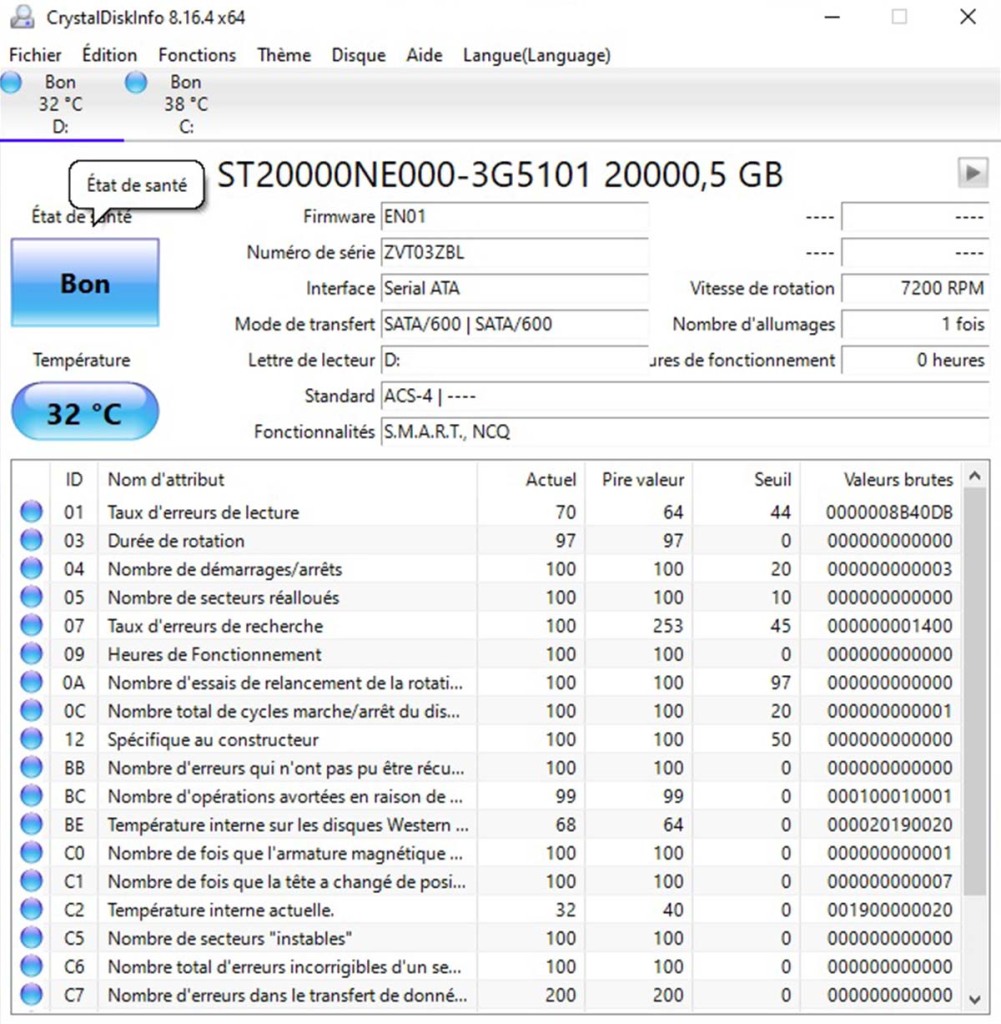The width and height of the screenshot is (1001, 1024).
Task: Open the Fonctions menu
Action: (197, 55)
